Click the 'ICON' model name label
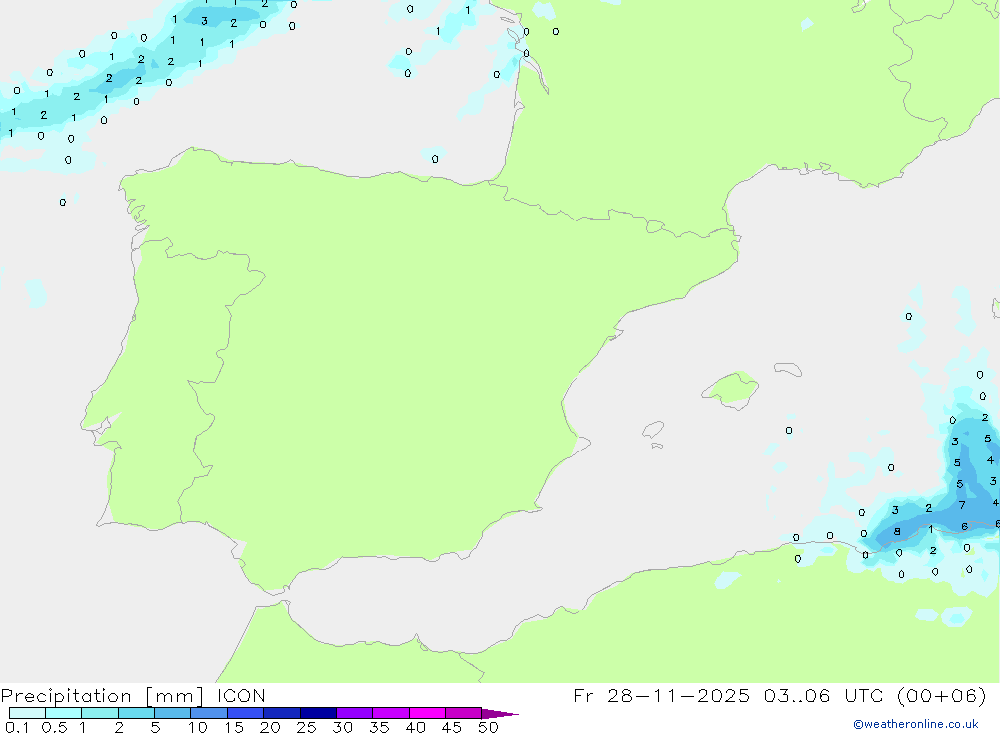Image resolution: width=1000 pixels, height=733 pixels. tap(241, 696)
